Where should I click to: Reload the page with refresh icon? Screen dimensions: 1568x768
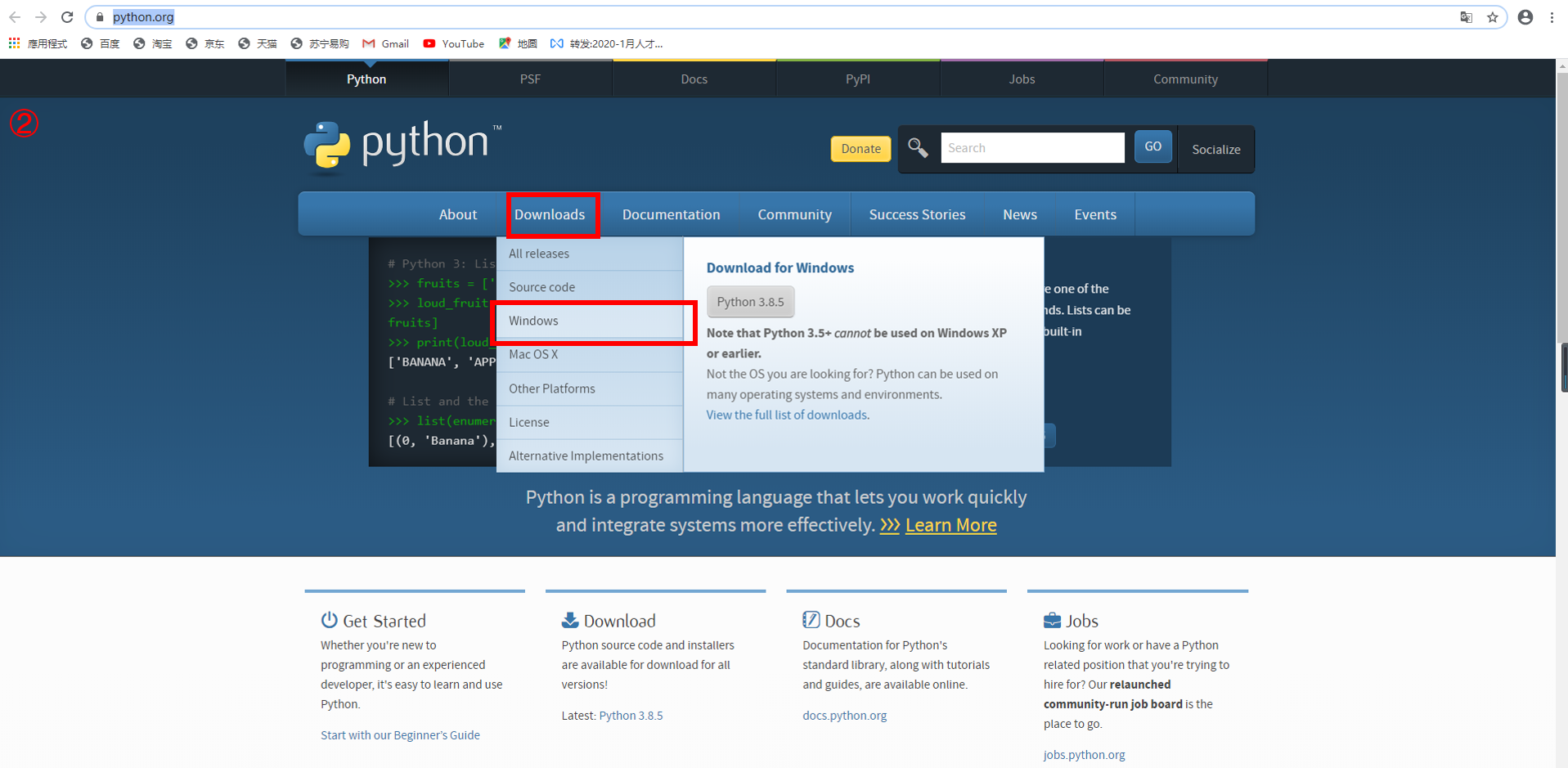tap(68, 17)
